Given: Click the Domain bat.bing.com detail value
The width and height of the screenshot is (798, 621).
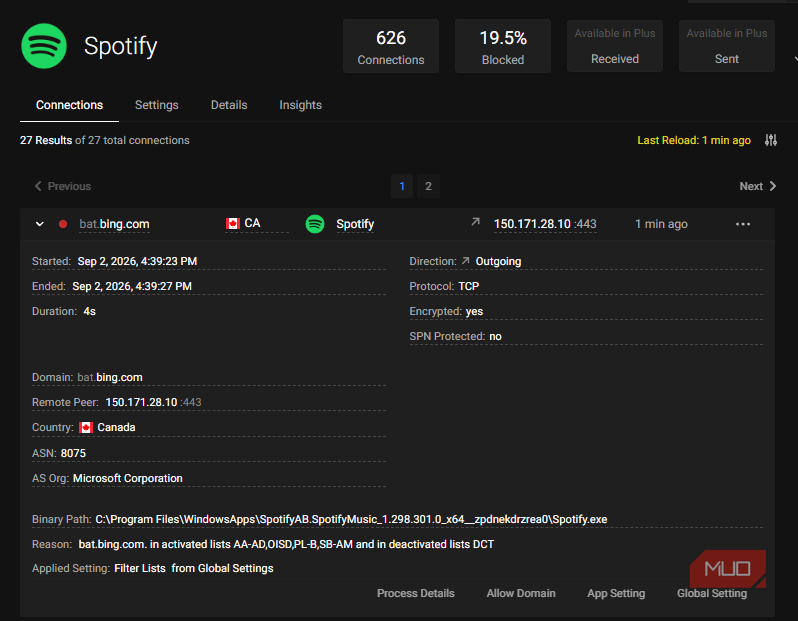Looking at the screenshot, I should (110, 377).
